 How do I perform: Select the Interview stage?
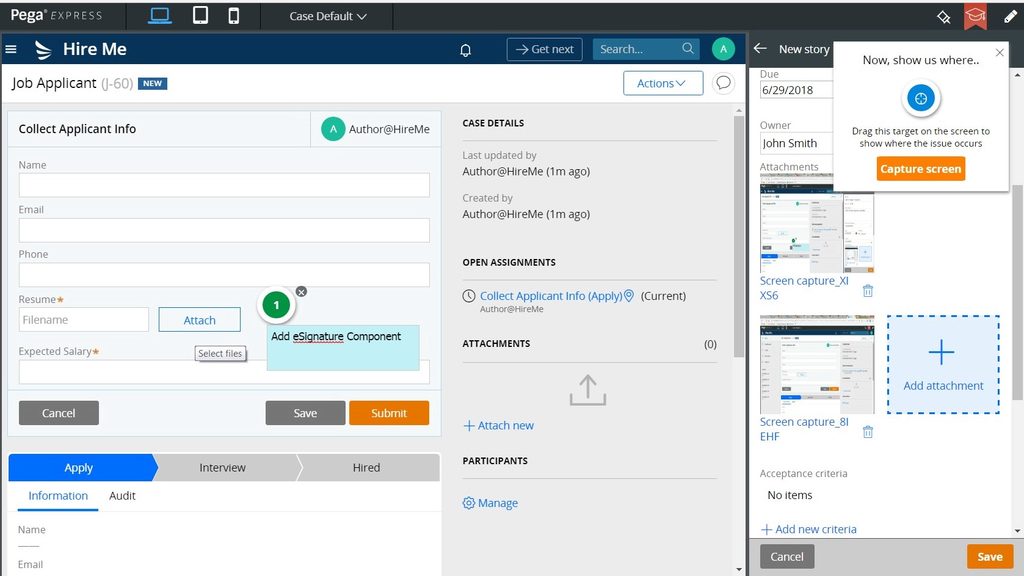click(222, 467)
